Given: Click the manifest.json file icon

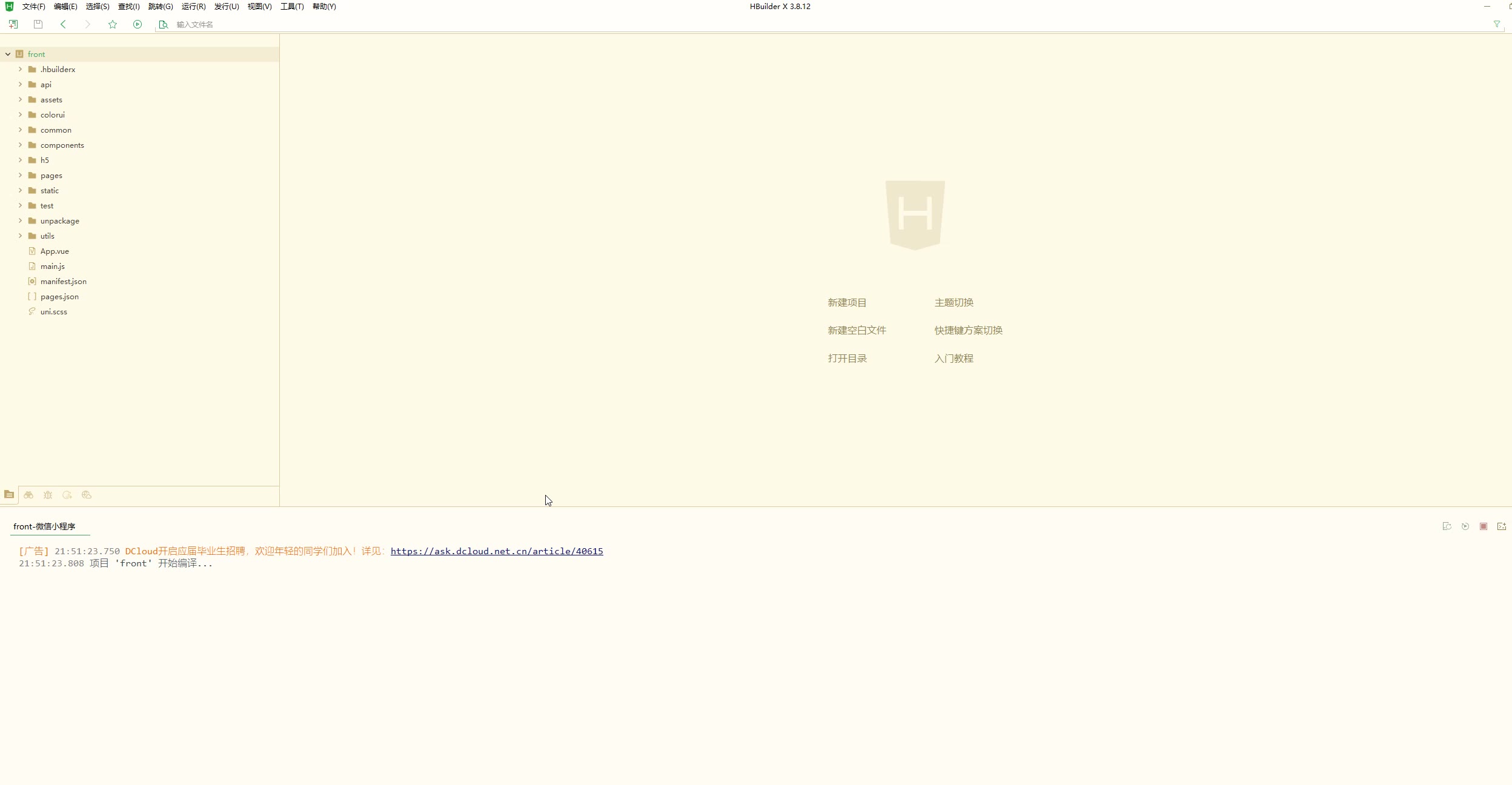Looking at the screenshot, I should (x=32, y=281).
